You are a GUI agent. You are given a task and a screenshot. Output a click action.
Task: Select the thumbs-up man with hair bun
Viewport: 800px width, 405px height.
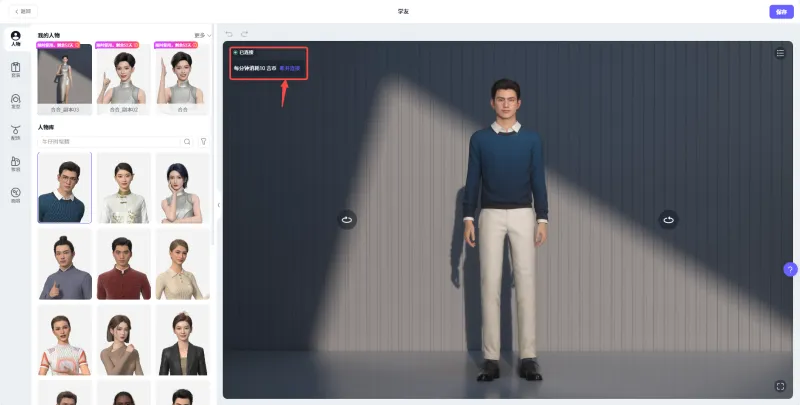[65, 264]
